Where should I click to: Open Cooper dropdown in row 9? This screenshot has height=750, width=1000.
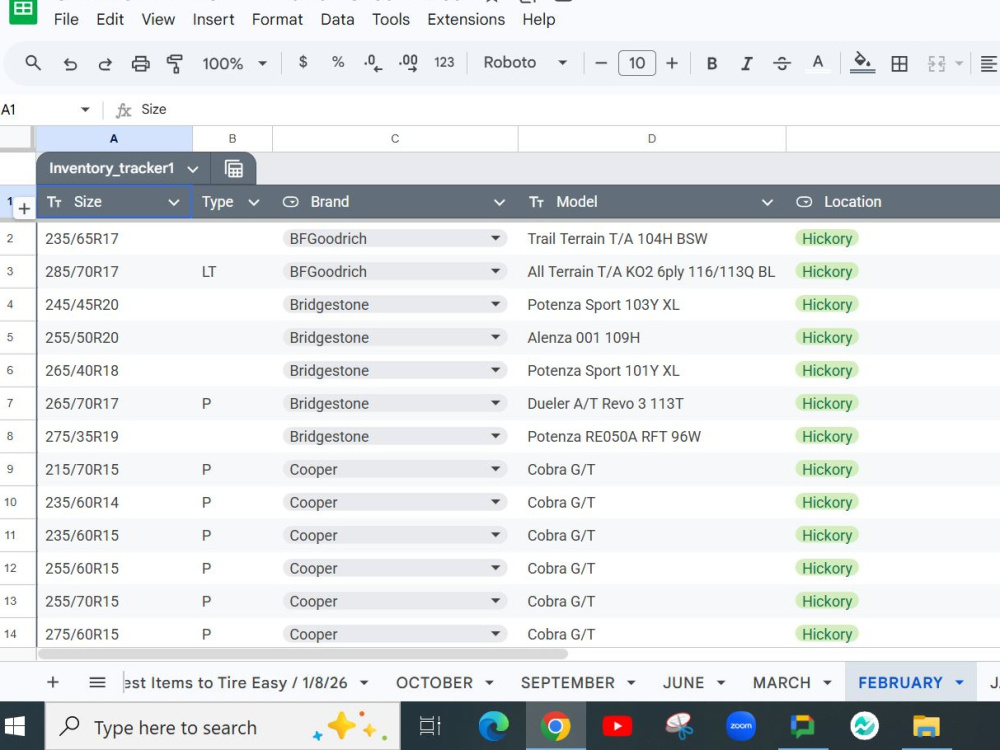coord(496,469)
